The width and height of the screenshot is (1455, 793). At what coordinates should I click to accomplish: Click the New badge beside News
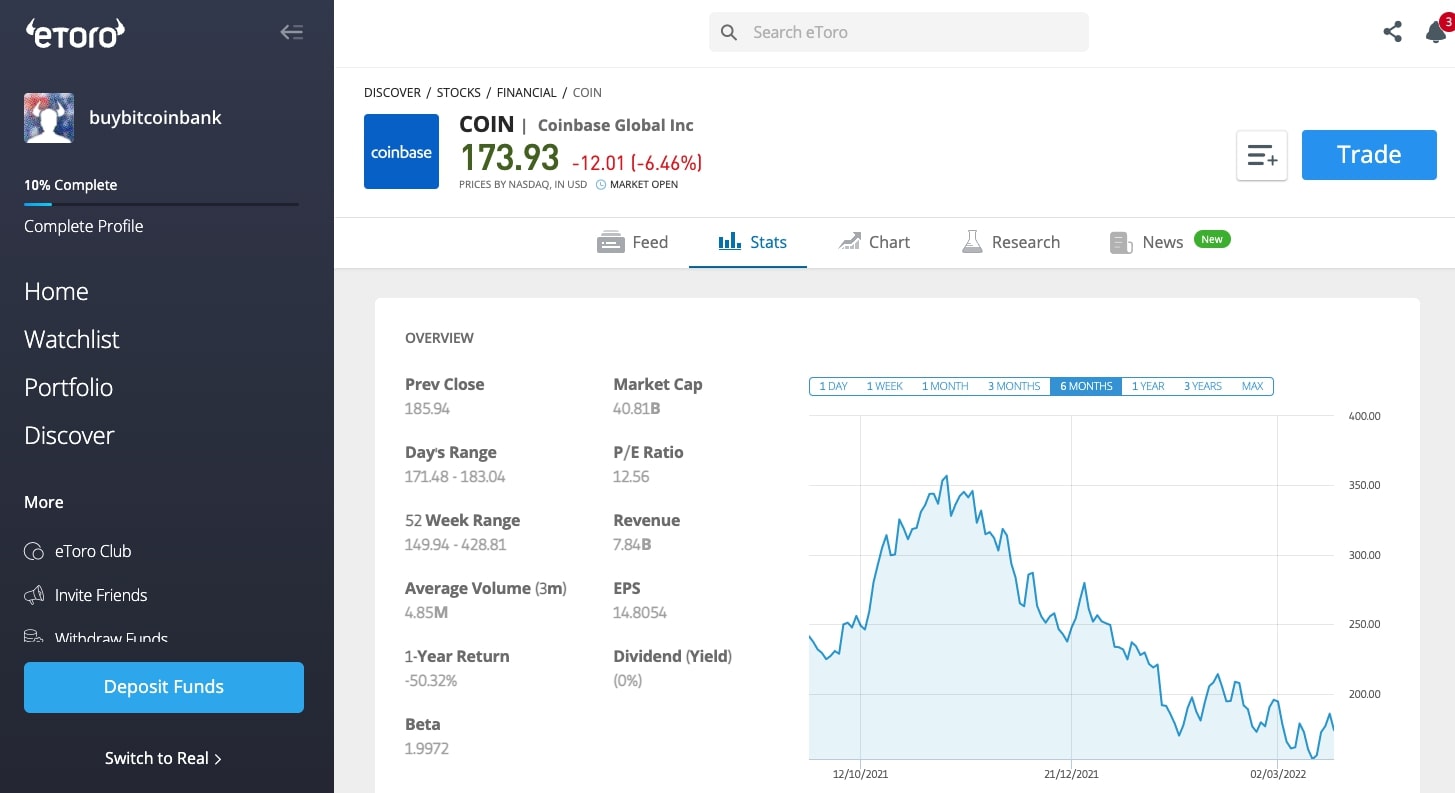[x=1212, y=239]
